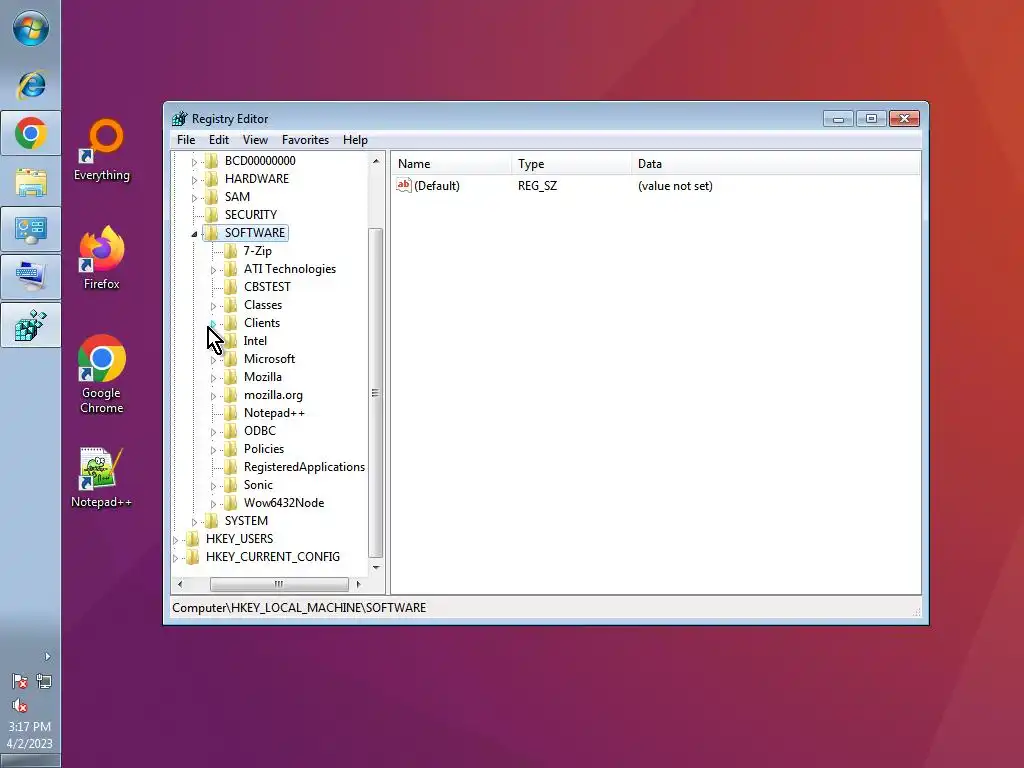Expand the Wow6432Node key

(x=213, y=504)
